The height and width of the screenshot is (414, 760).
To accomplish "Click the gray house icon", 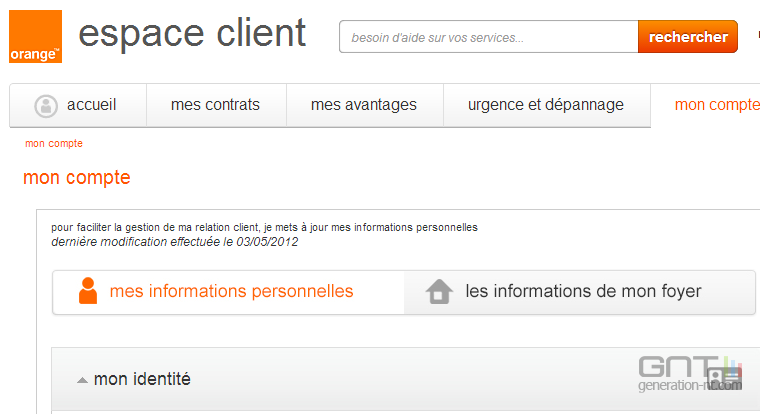I will (x=439, y=291).
